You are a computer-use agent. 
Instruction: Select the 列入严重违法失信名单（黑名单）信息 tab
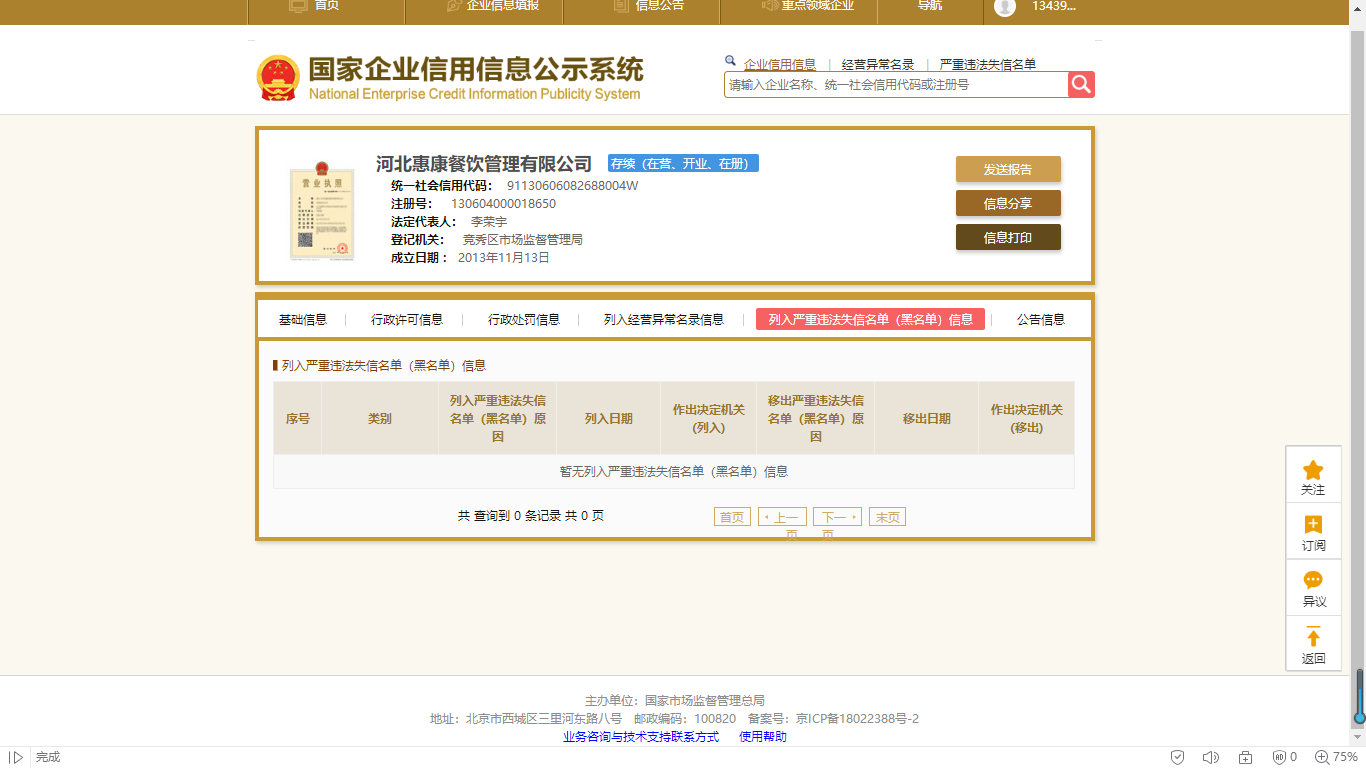pyautogui.click(x=871, y=319)
